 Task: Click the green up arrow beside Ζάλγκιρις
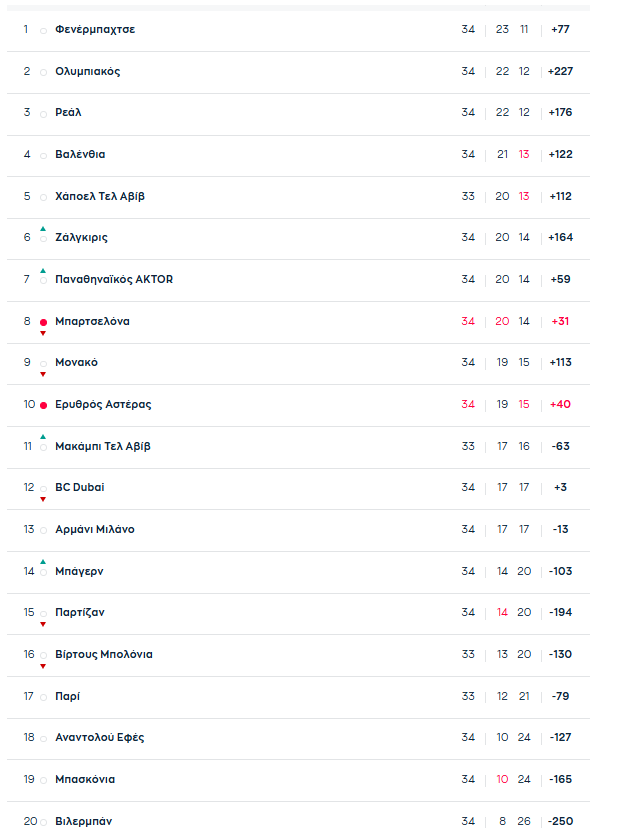click(x=43, y=229)
